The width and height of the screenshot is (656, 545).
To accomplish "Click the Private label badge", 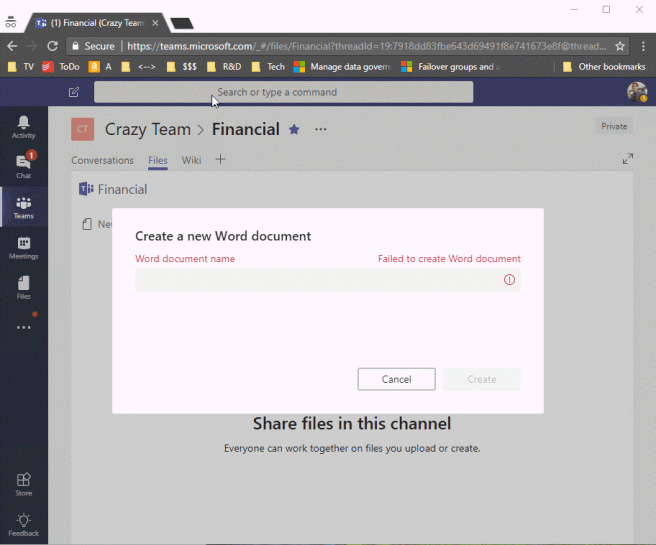I will [614, 126].
